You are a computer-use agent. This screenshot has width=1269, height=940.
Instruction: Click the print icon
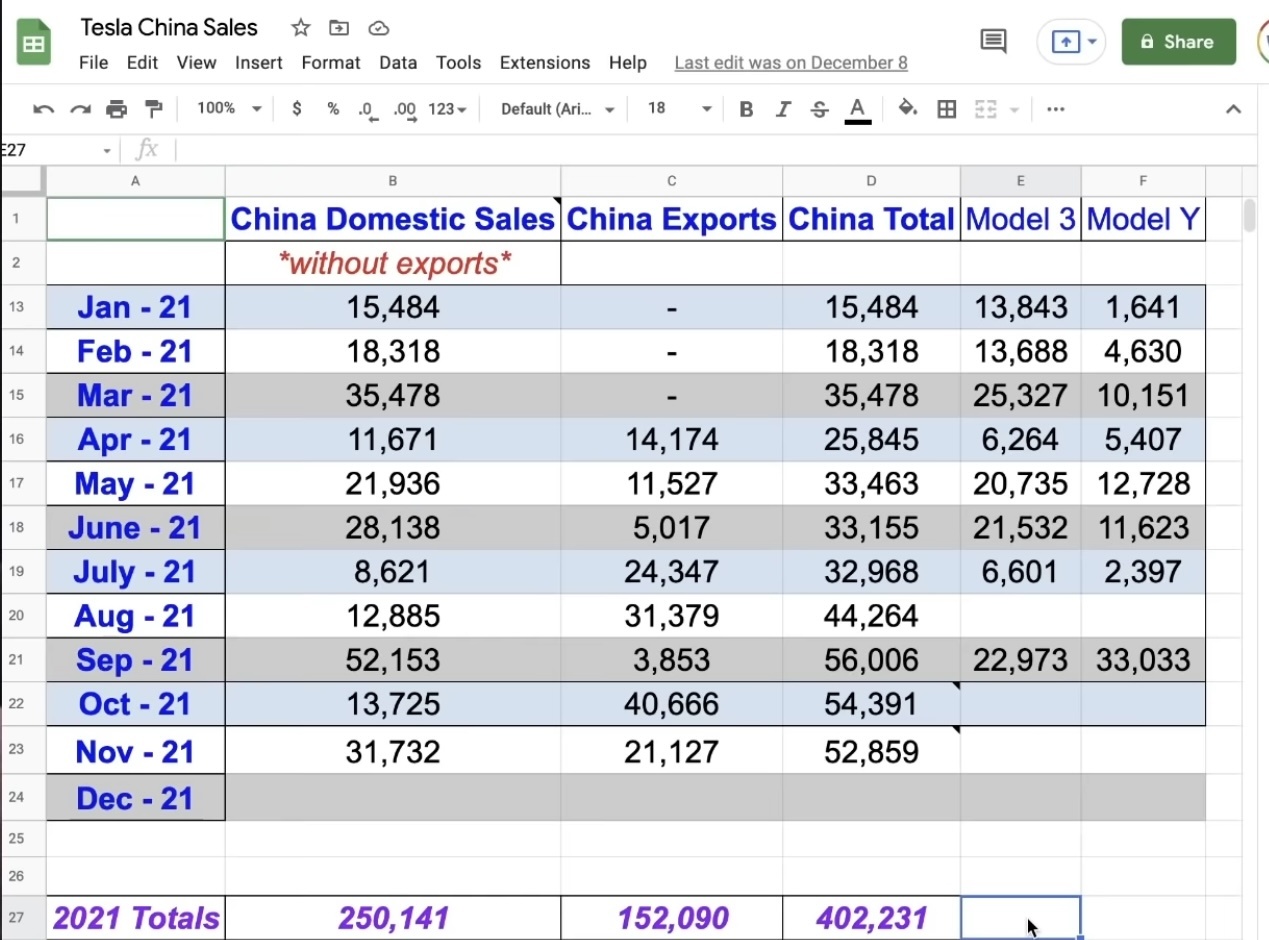pos(117,109)
